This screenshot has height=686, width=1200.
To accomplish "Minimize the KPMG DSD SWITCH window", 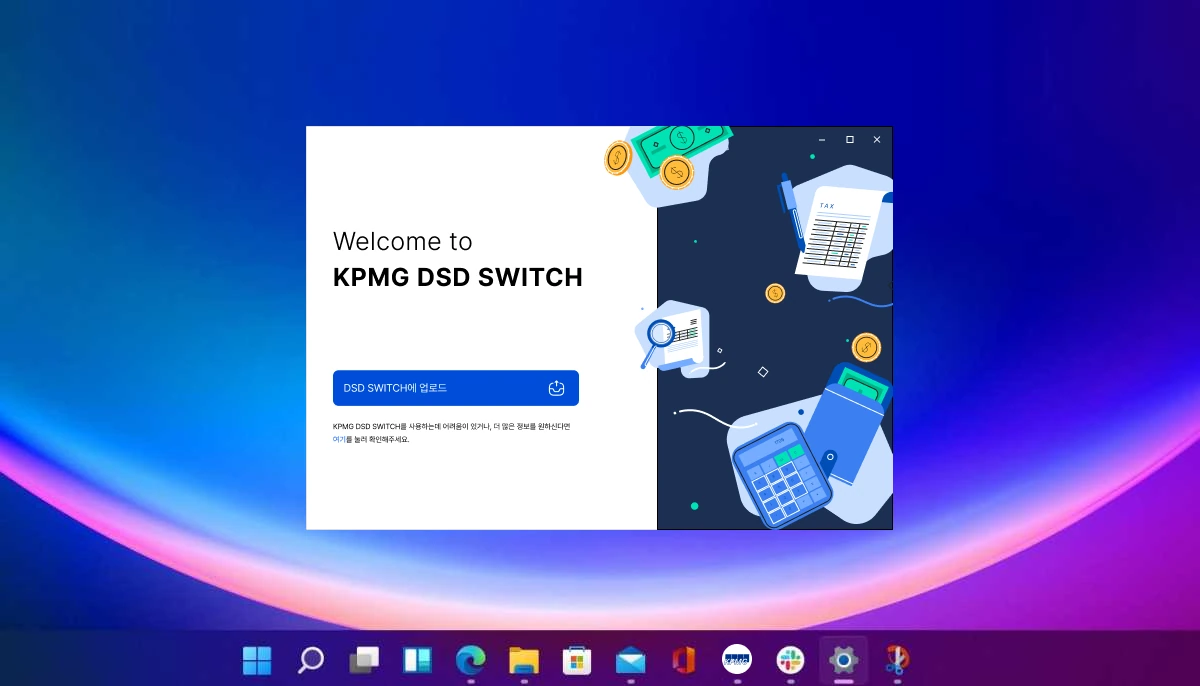I will (x=822, y=140).
